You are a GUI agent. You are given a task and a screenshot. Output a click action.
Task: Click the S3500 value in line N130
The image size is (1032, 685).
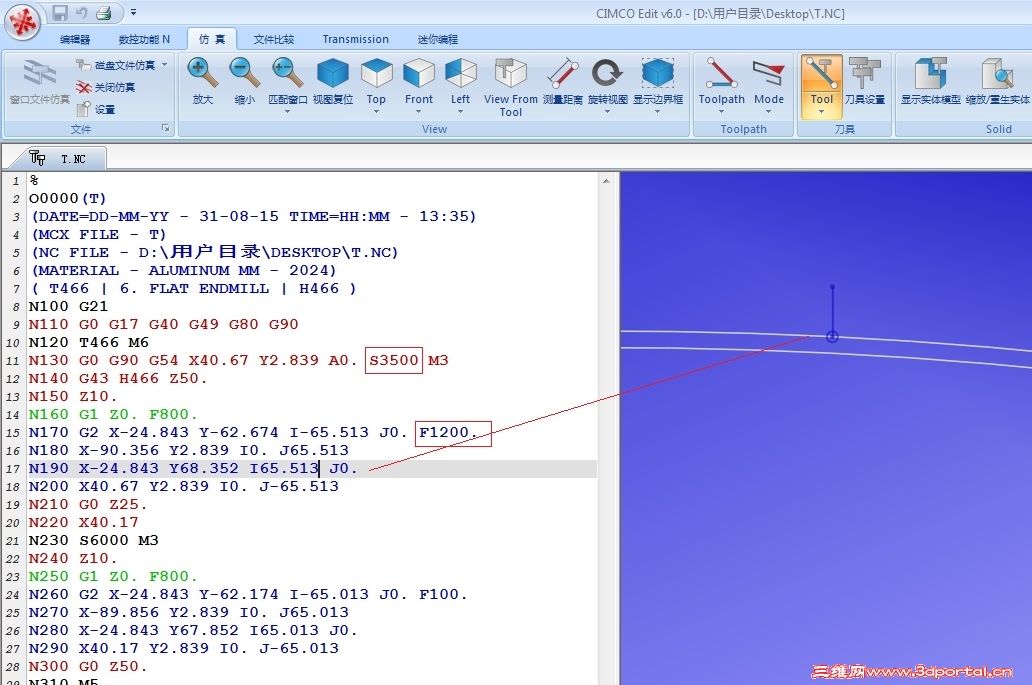394,361
